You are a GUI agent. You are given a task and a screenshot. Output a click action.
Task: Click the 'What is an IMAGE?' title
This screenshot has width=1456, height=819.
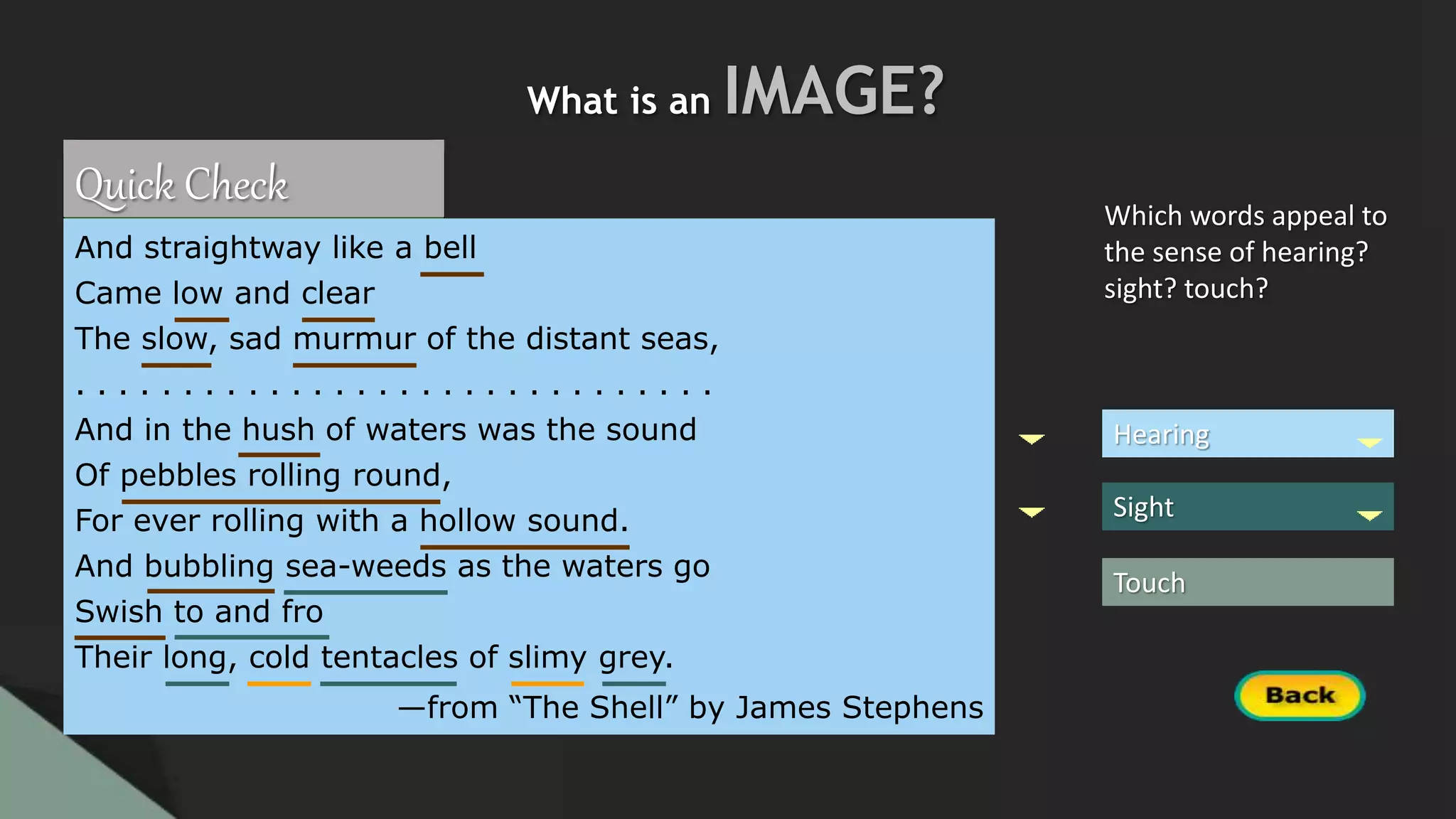pos(735,92)
